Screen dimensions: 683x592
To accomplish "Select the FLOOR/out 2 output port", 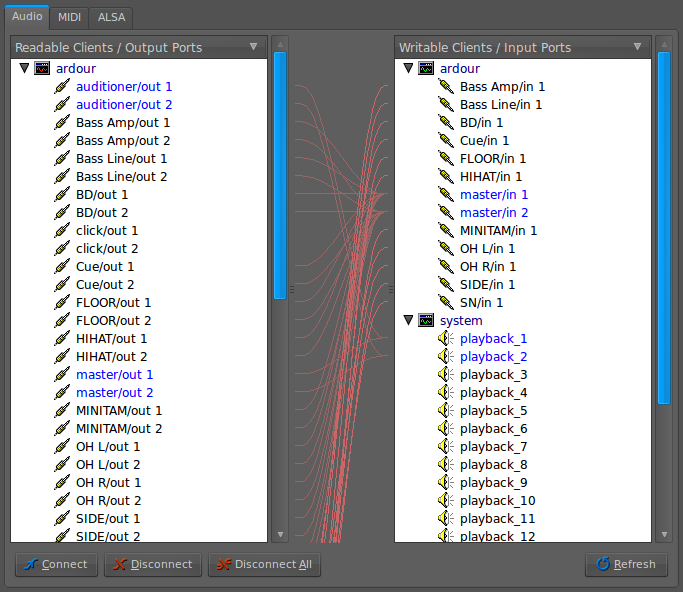I will tap(113, 321).
